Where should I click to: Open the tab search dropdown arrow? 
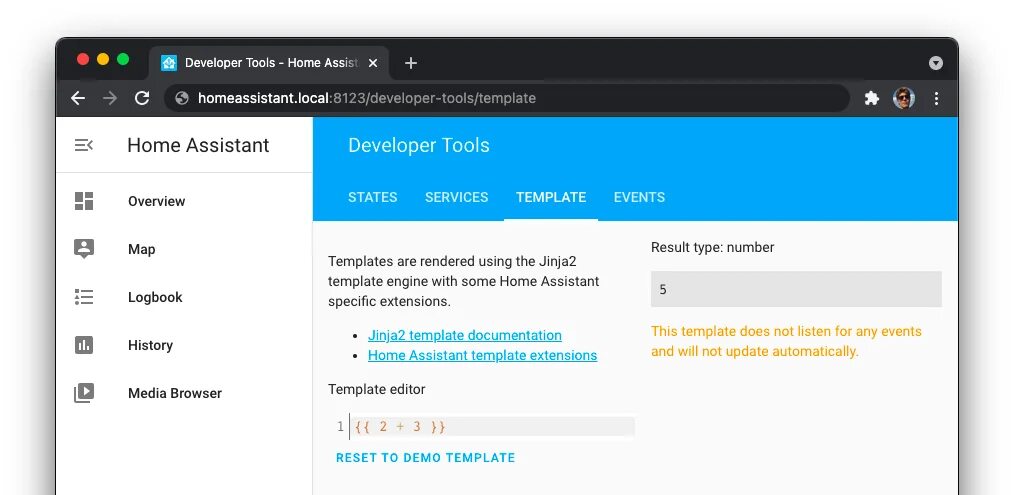click(x=936, y=63)
